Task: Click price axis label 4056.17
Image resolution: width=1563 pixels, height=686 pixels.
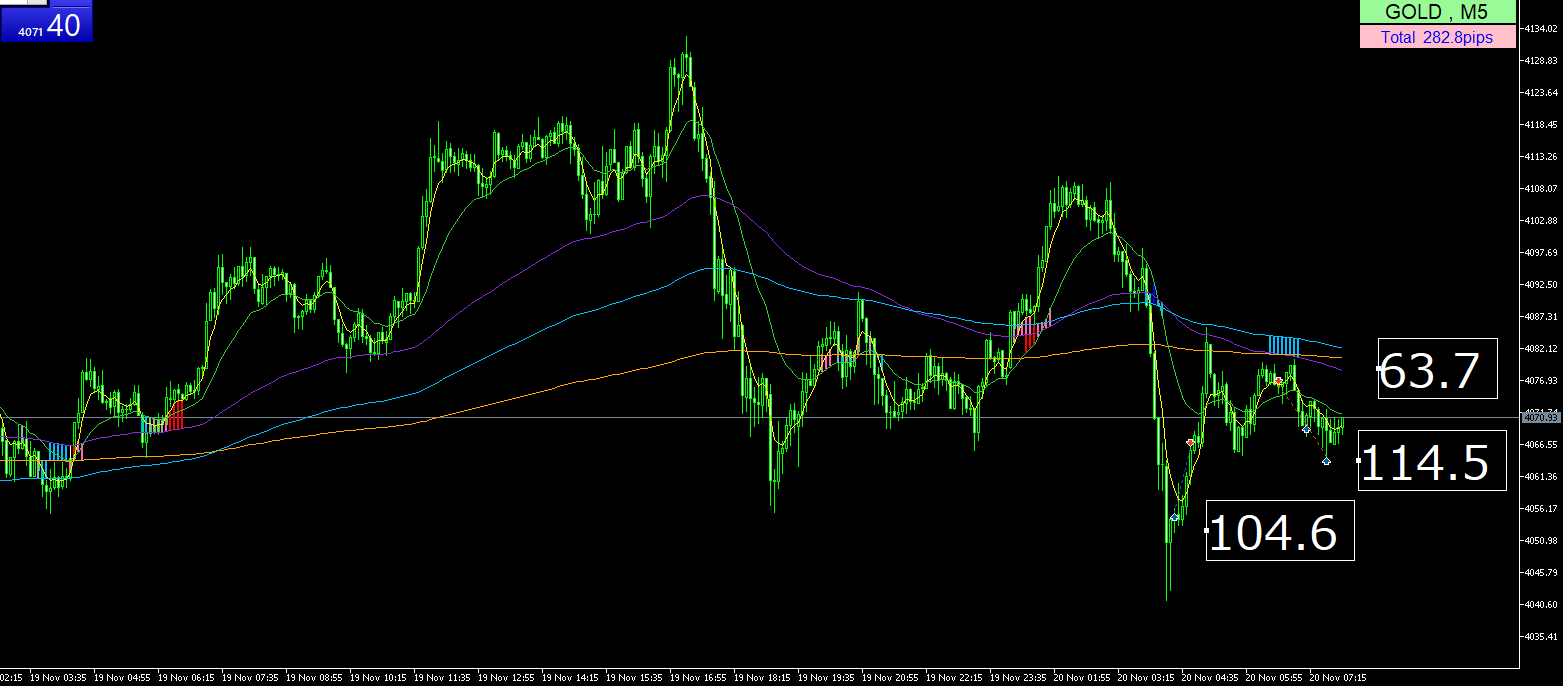Action: click(x=1543, y=509)
